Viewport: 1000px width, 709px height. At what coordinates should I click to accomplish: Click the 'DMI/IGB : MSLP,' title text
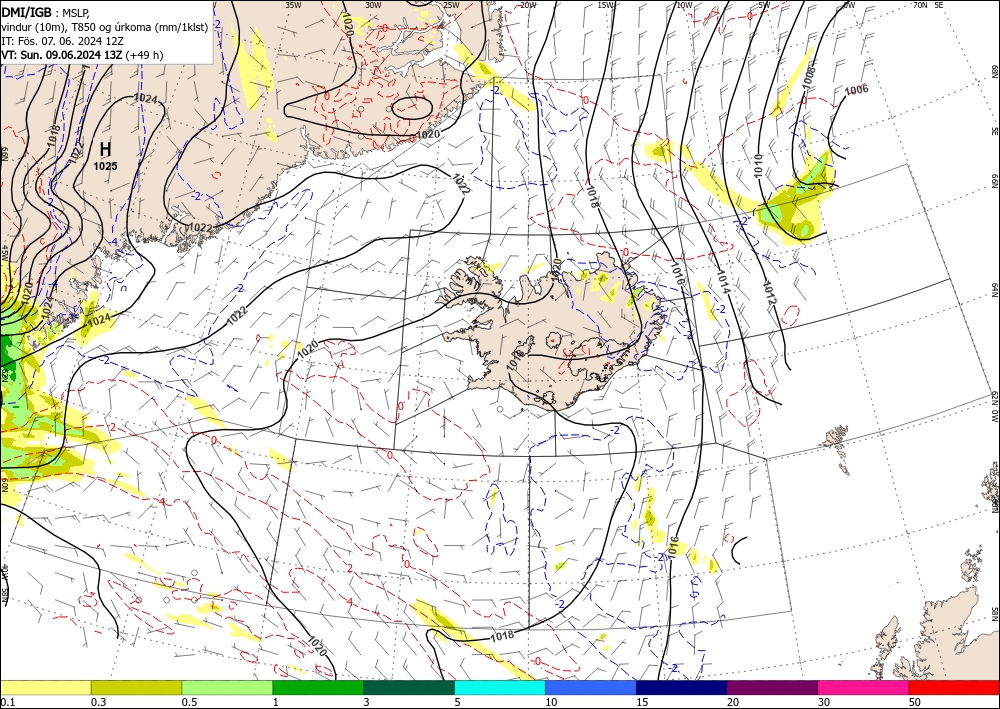coord(45,12)
